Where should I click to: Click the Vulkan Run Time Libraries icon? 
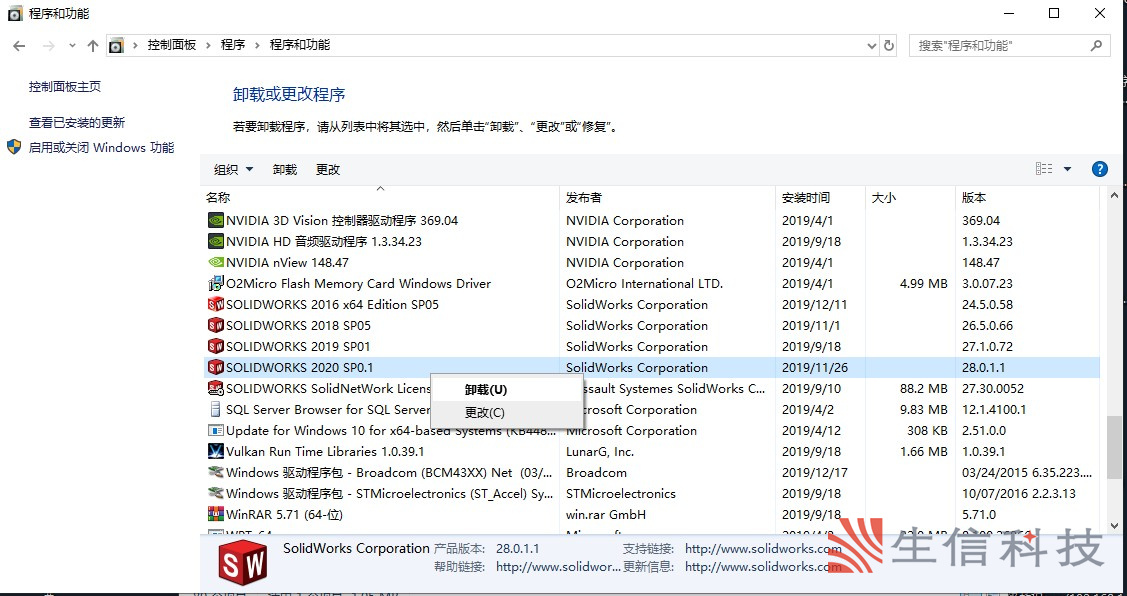click(x=215, y=451)
